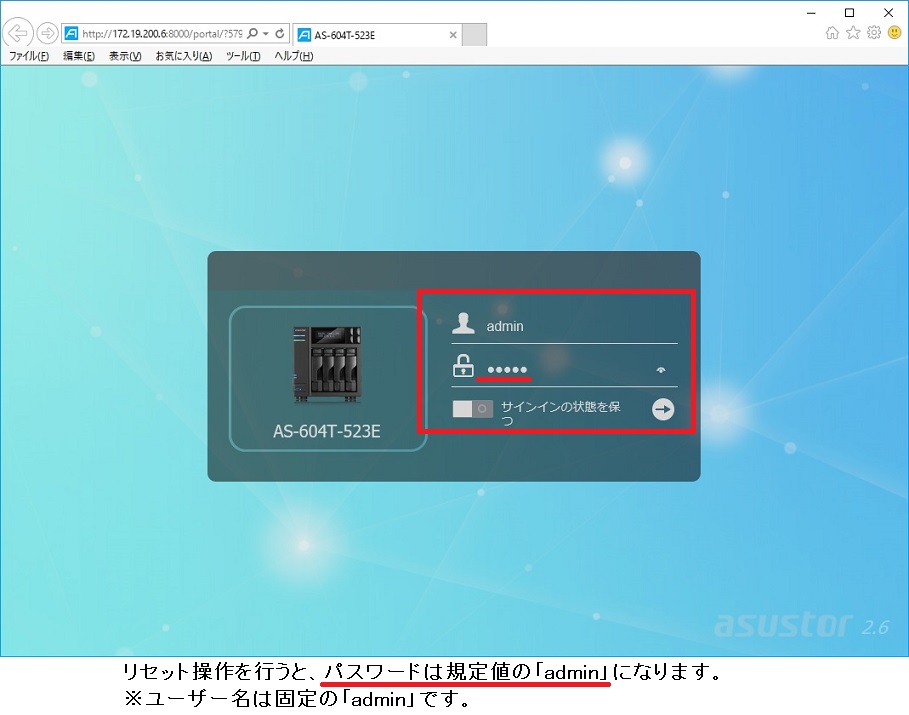909x715 pixels.
Task: Click the user silhouette icon
Action: click(463, 323)
